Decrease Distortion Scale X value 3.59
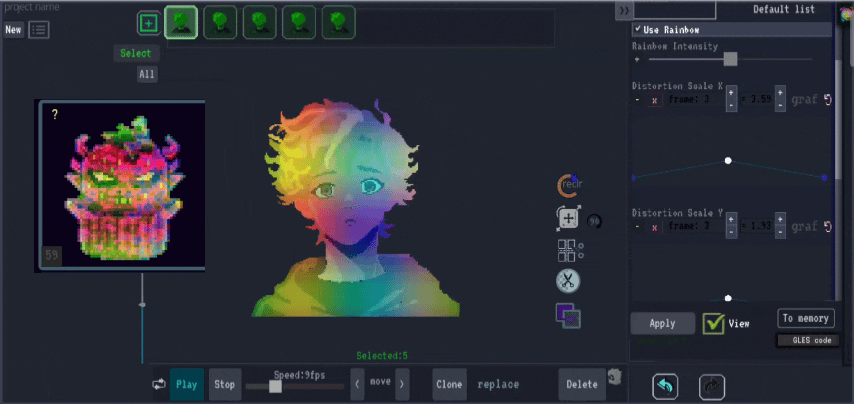The image size is (854, 404). pos(780,105)
